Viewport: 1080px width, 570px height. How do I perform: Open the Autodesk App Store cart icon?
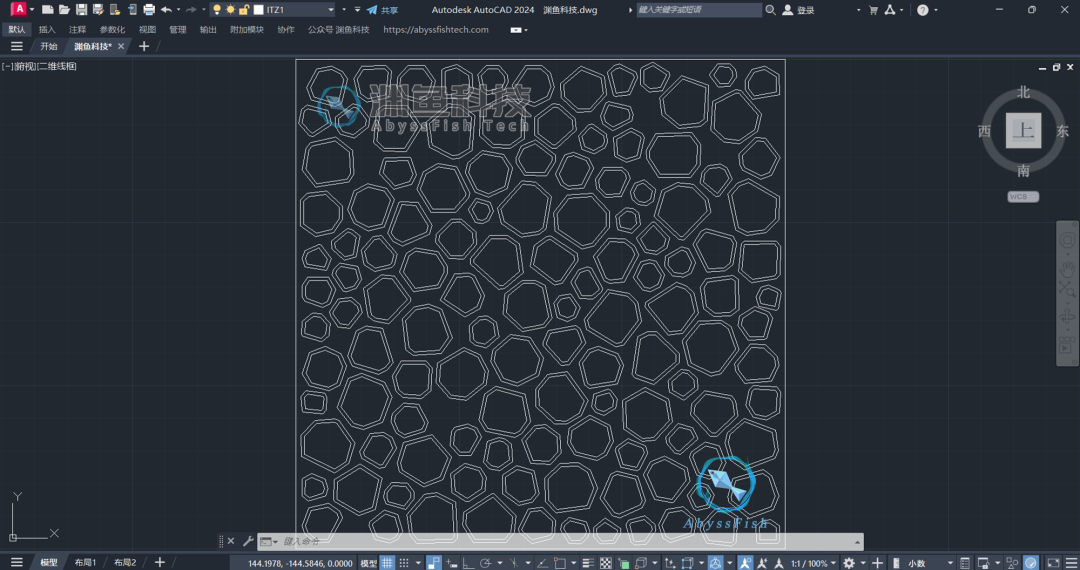(873, 10)
